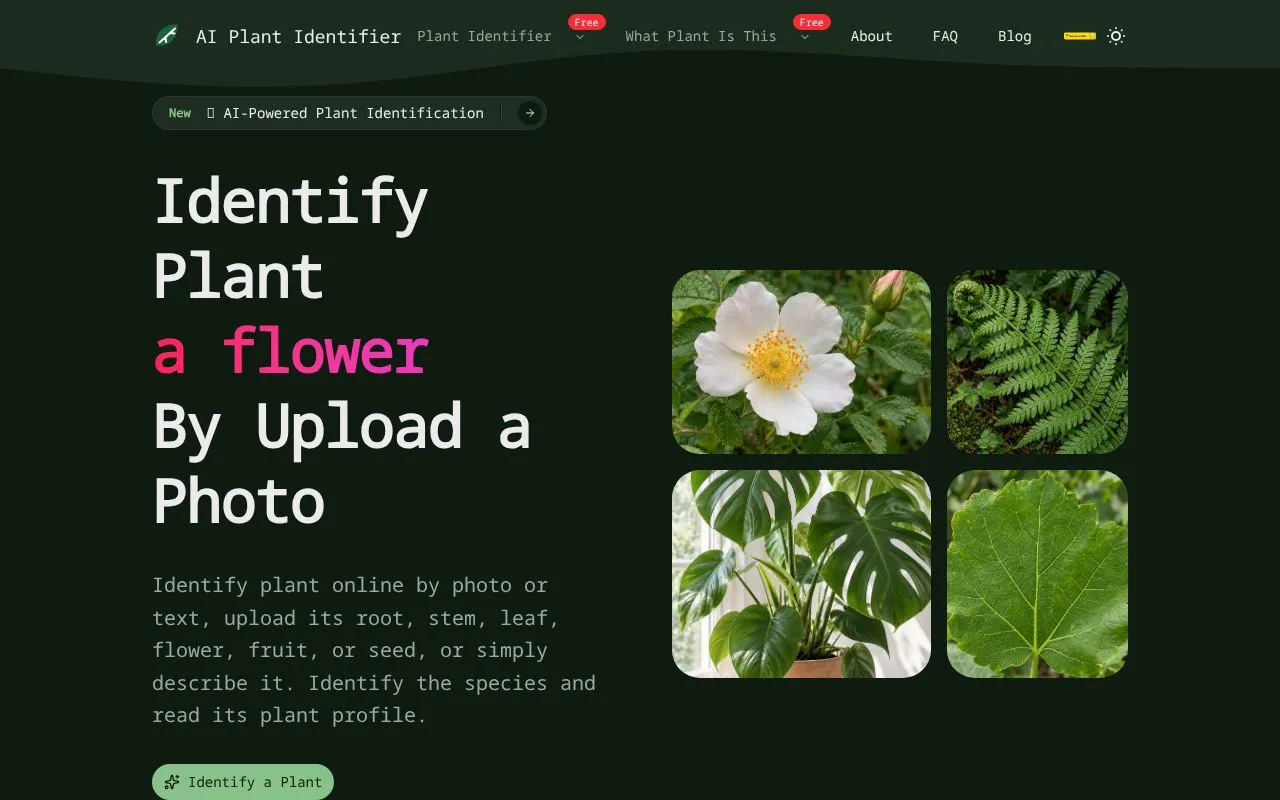
Task: Click the AI Plant Identifier leaf logo
Action: click(x=167, y=36)
